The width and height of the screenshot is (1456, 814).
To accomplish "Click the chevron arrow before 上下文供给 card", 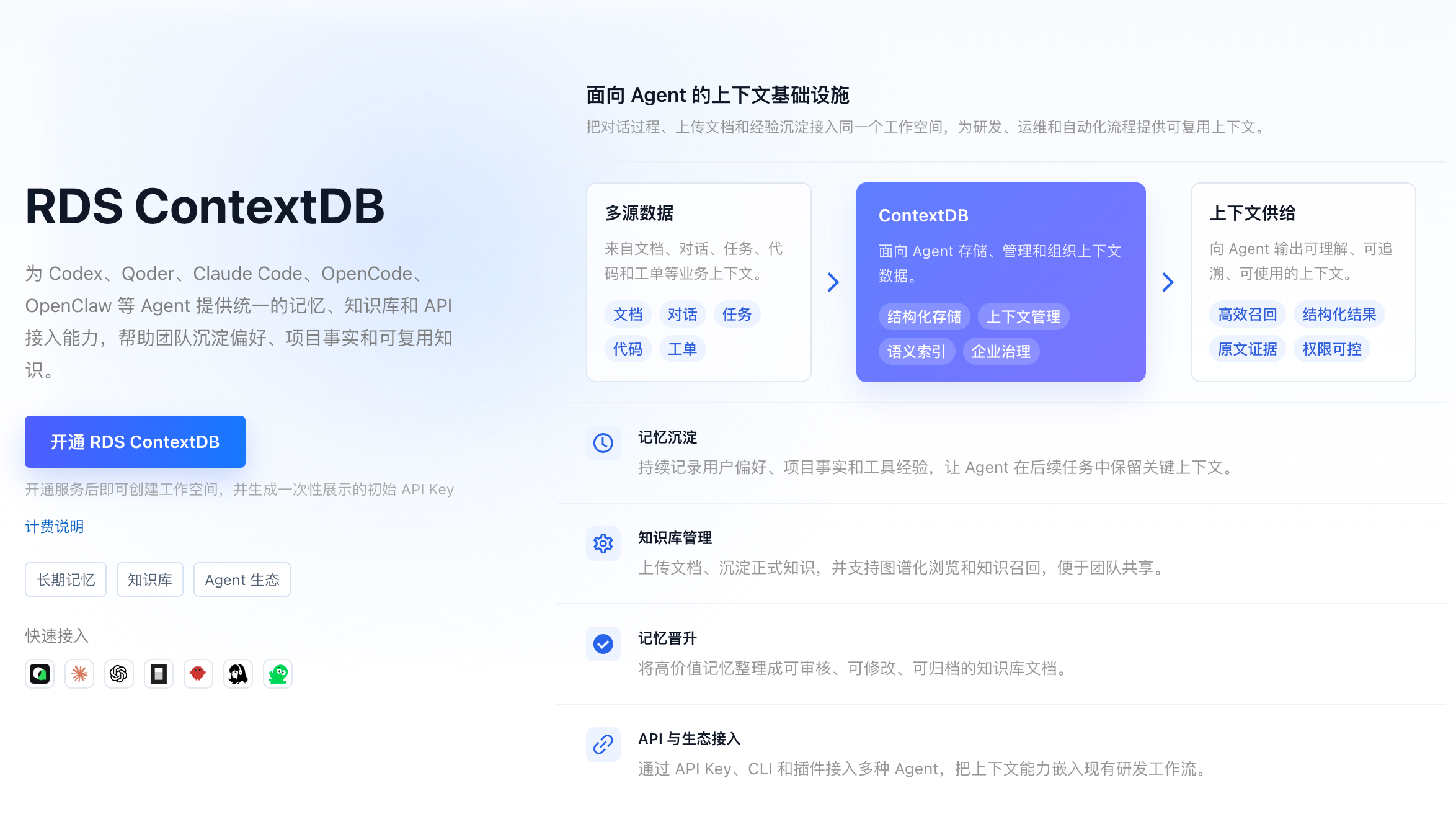I will tap(1168, 282).
